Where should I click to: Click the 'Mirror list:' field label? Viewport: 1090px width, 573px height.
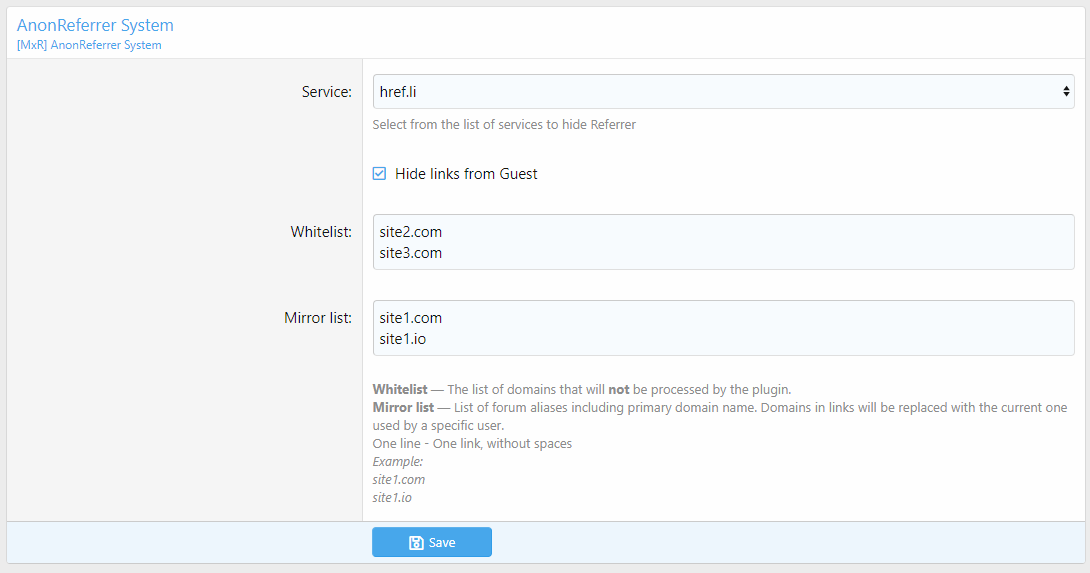click(x=318, y=318)
